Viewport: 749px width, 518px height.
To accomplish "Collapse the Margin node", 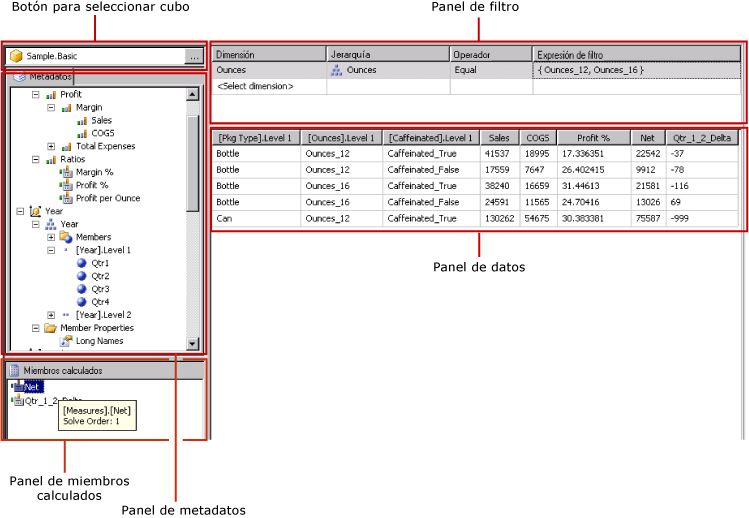I will pos(51,108).
